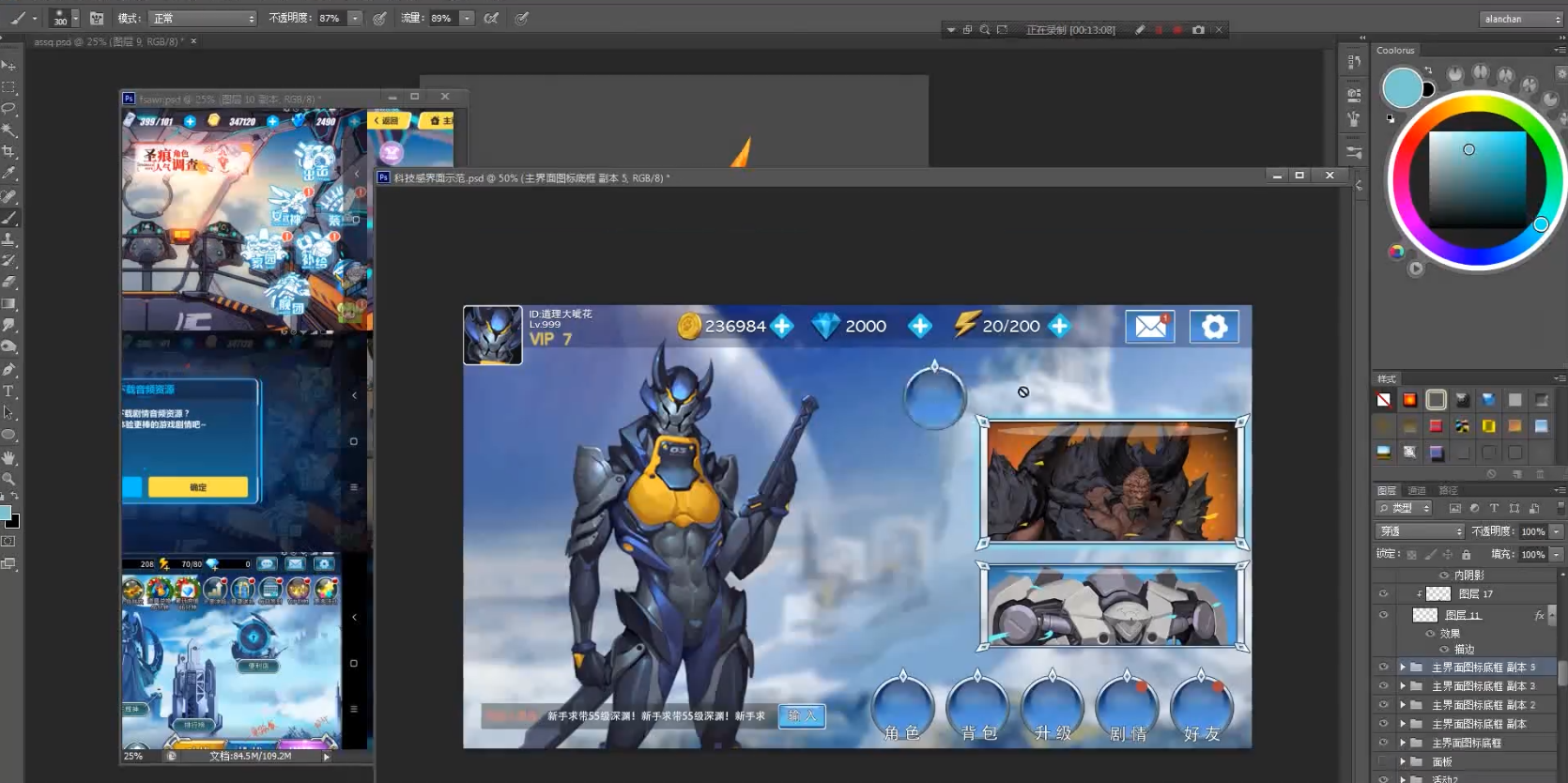This screenshot has height=783, width=1568.
Task: Select the Hand tool
Action: pos(8,457)
